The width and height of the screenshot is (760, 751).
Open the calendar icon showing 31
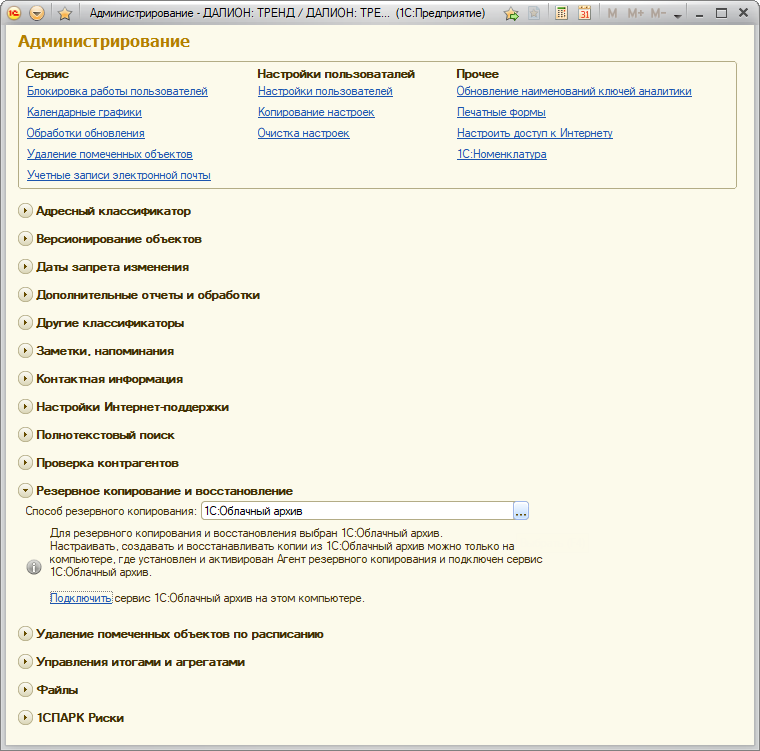coord(585,13)
